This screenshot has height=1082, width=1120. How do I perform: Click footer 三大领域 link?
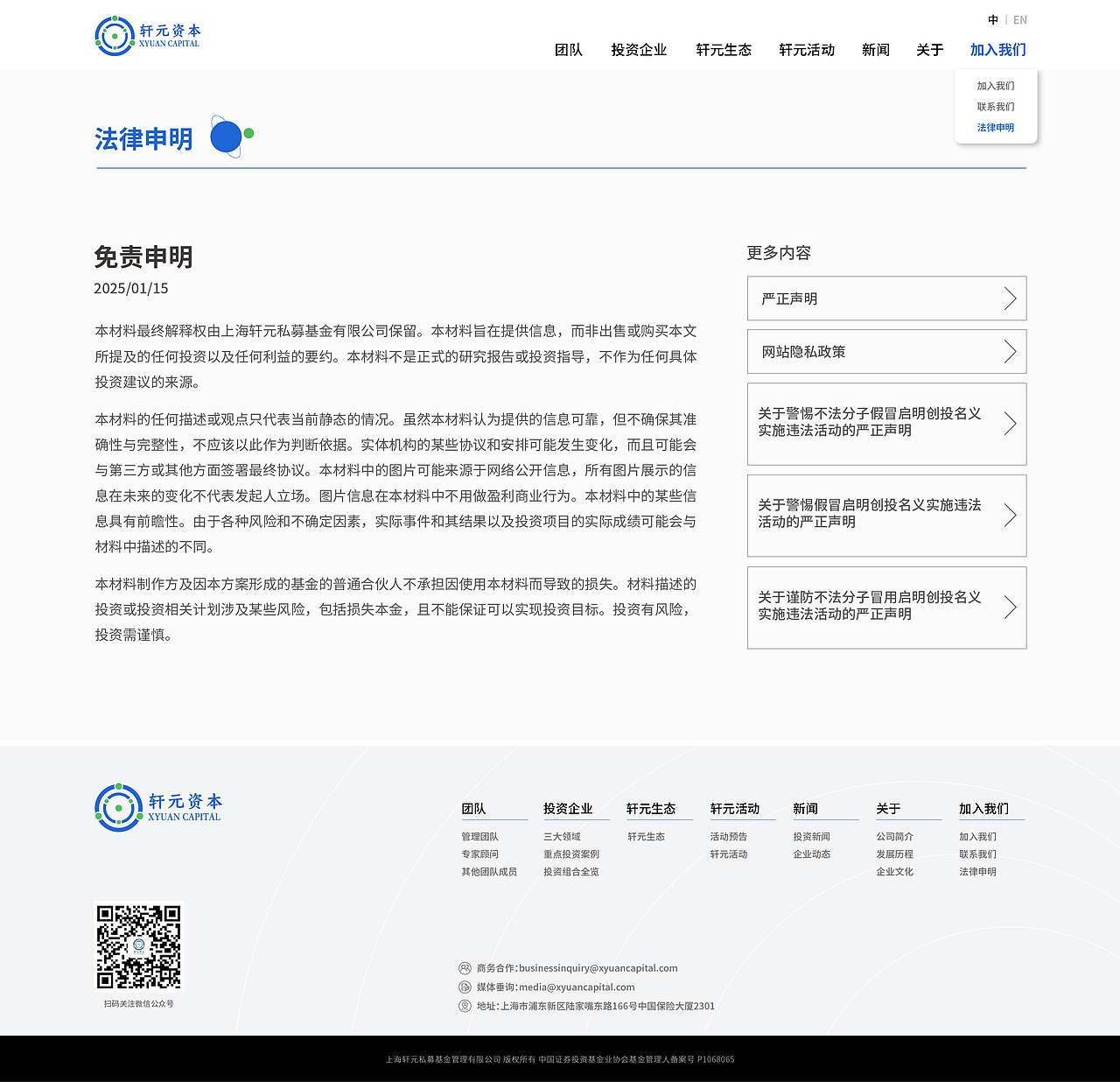point(562,837)
